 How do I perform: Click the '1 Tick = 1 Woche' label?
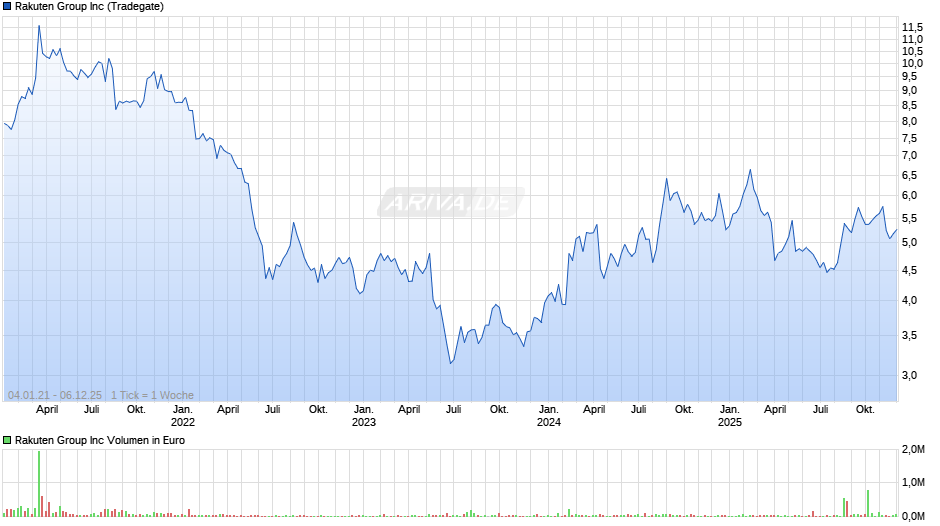pyautogui.click(x=152, y=395)
